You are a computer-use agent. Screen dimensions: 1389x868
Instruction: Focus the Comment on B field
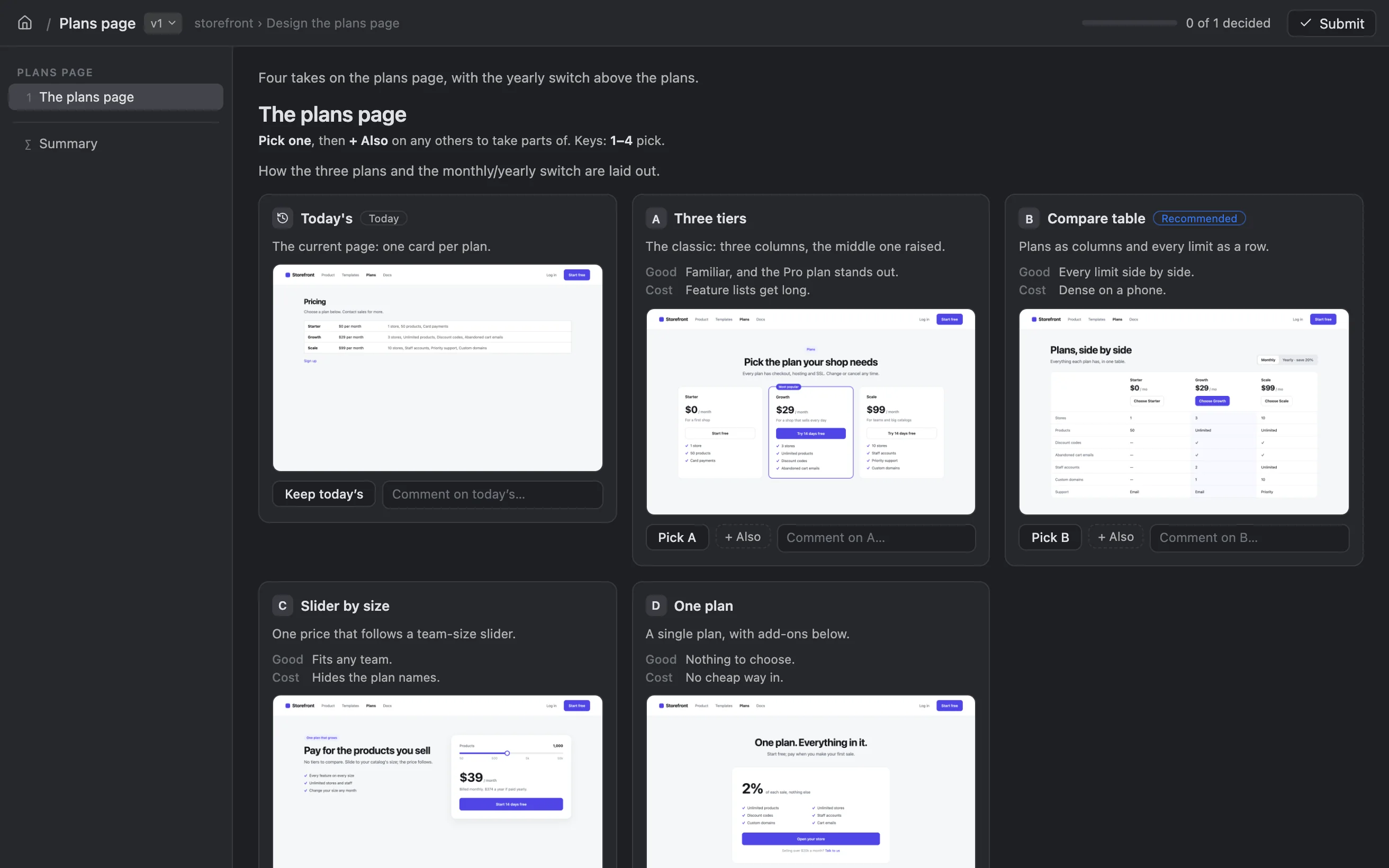[1249, 538]
